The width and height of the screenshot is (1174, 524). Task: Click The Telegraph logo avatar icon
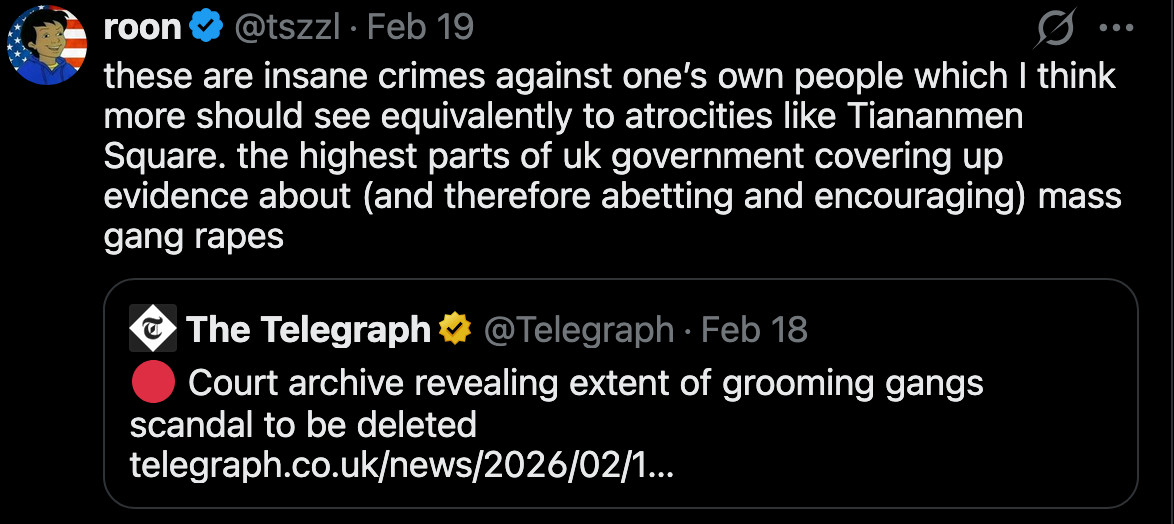[153, 328]
